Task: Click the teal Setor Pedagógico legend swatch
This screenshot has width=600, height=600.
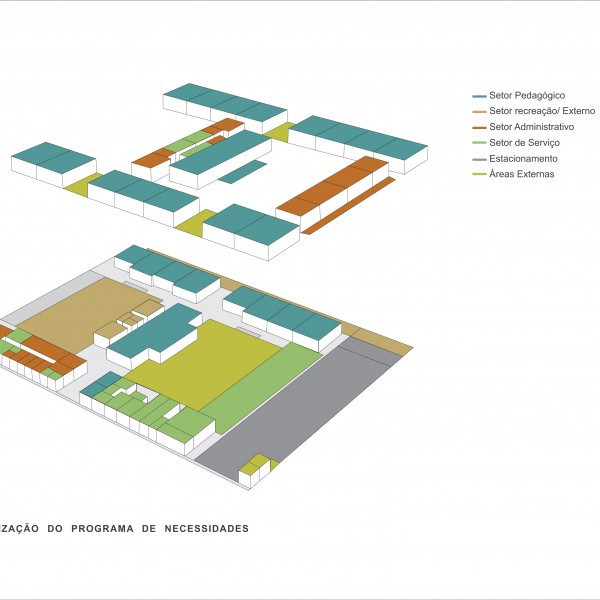Action: pyautogui.click(x=479, y=96)
